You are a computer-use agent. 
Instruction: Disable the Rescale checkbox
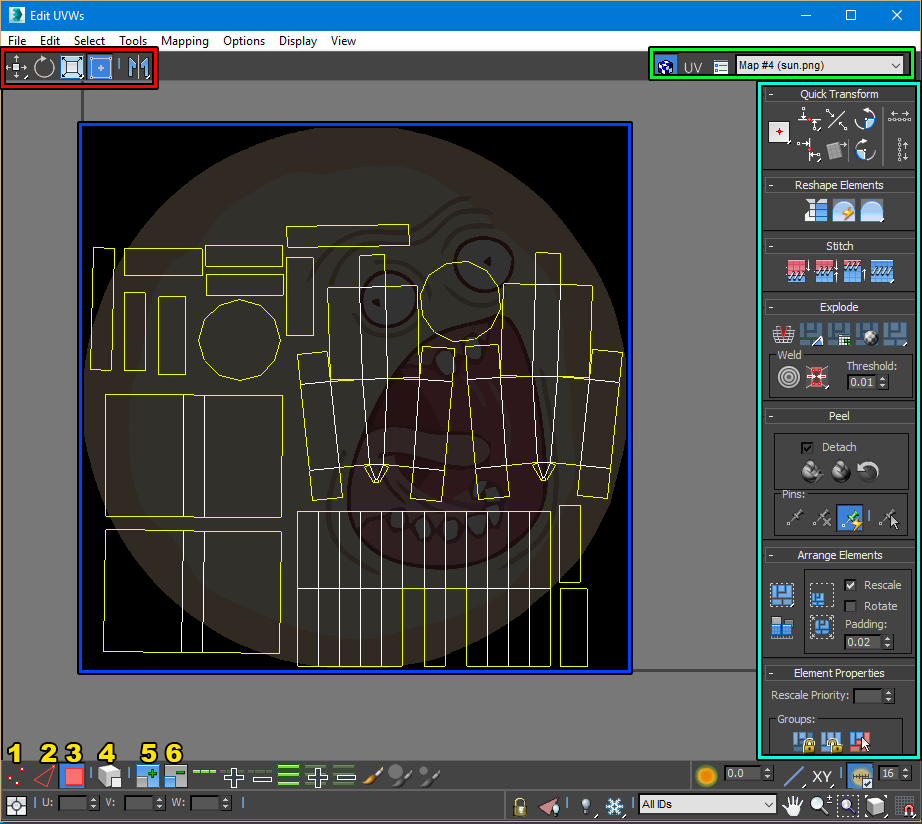tap(850, 585)
